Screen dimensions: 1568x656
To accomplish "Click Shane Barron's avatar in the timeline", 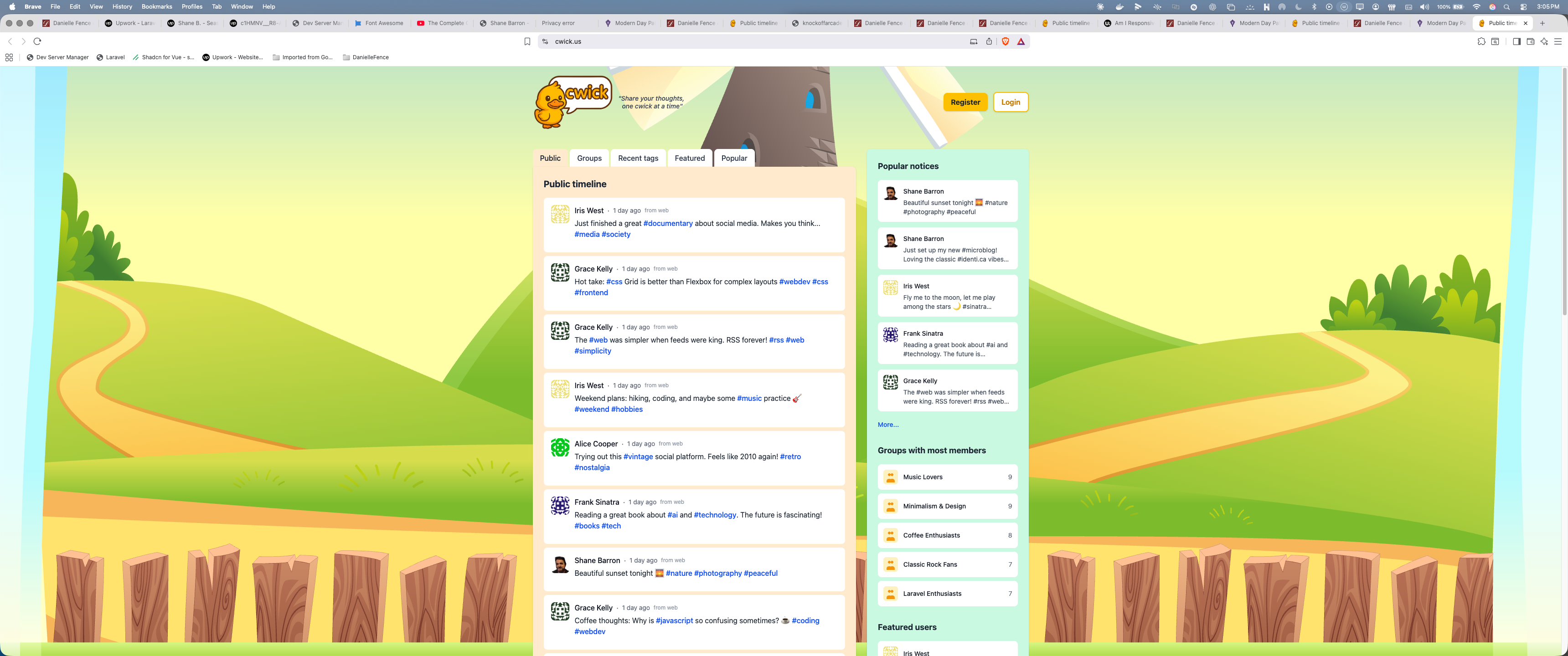I will (559, 565).
